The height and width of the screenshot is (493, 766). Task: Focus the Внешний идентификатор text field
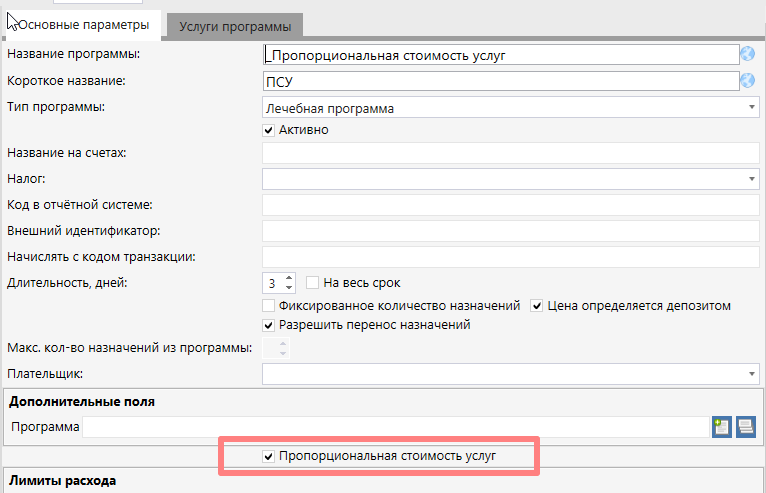click(x=510, y=231)
